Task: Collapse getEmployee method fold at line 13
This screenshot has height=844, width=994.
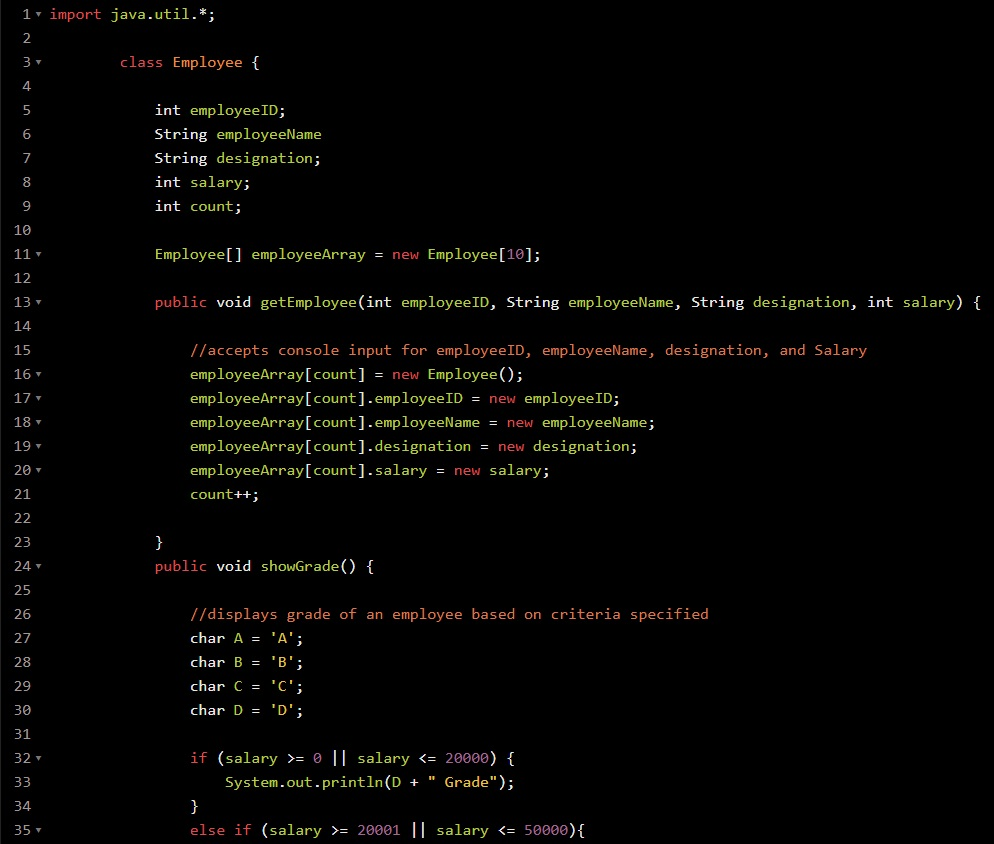Action: [x=39, y=302]
